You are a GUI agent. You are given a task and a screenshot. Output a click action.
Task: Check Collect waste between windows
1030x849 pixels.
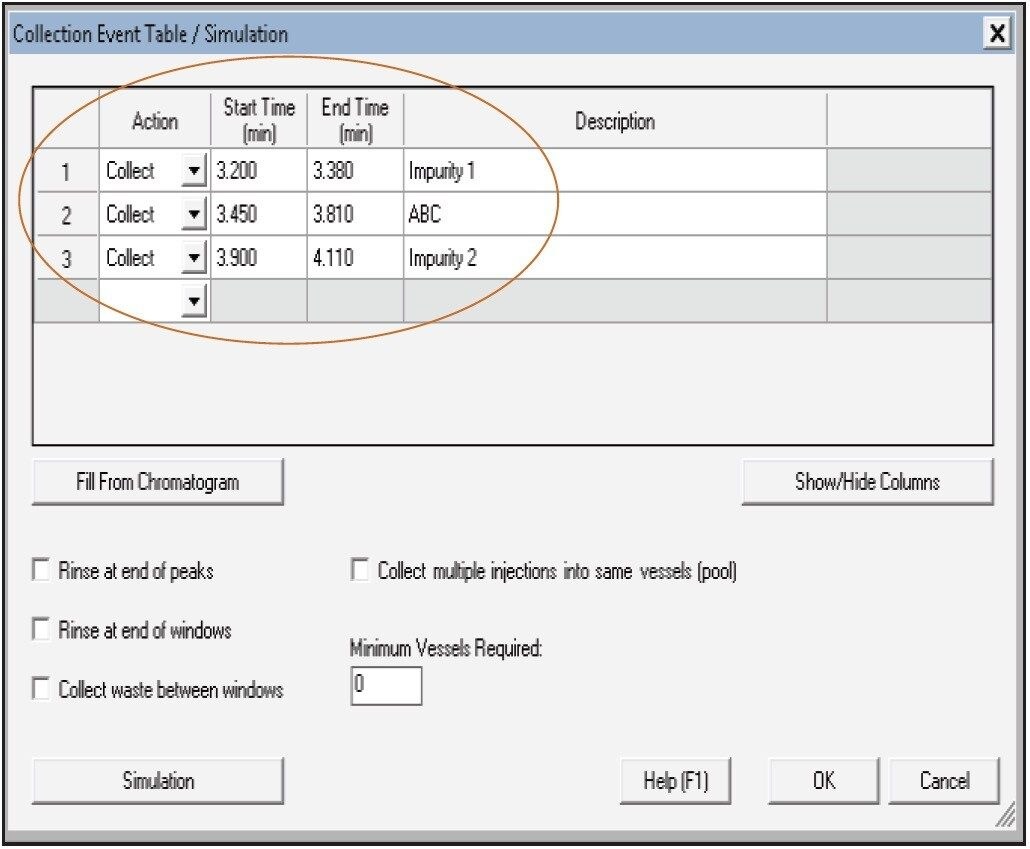click(x=42, y=689)
